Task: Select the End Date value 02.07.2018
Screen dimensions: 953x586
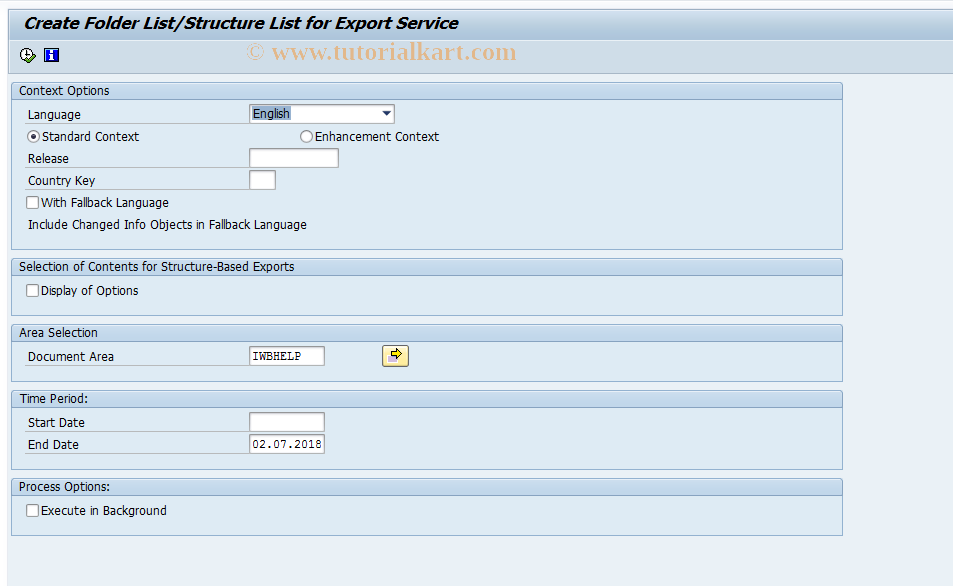Action: point(286,443)
